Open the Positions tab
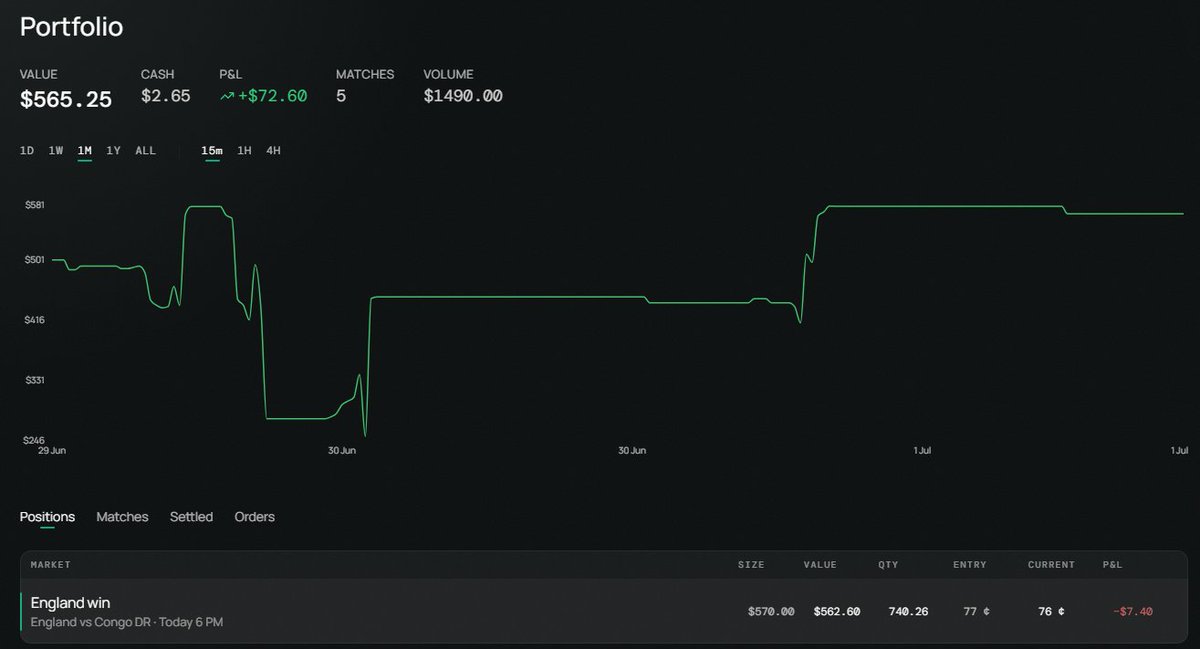The image size is (1200, 649). click(x=47, y=517)
